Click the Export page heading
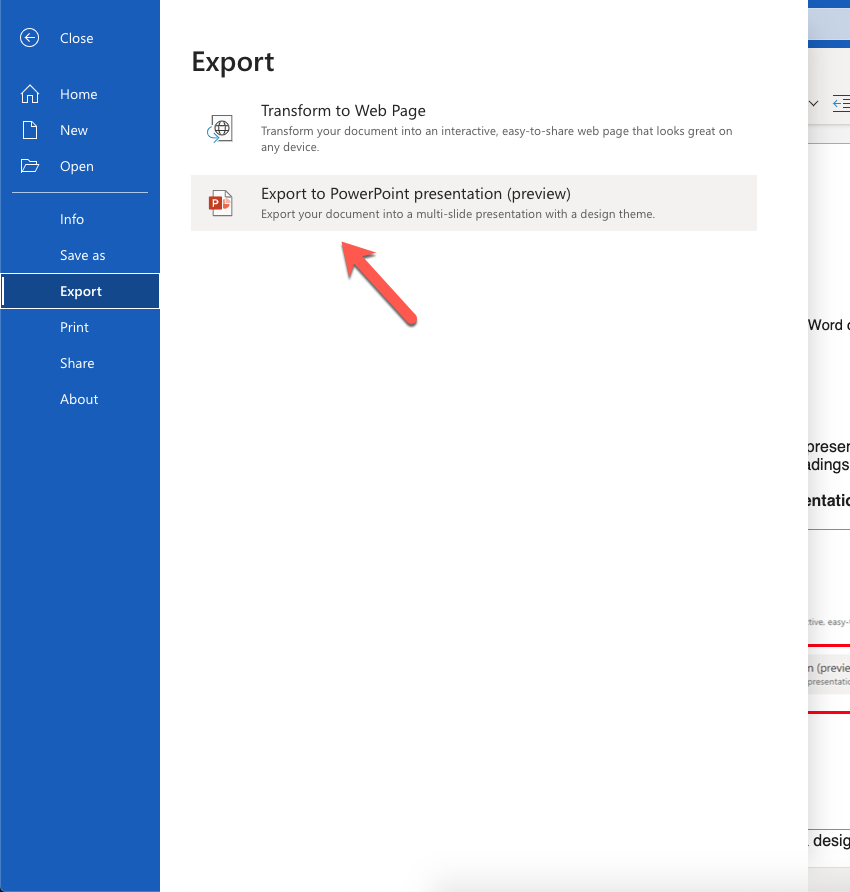This screenshot has height=892, width=850. (x=233, y=62)
